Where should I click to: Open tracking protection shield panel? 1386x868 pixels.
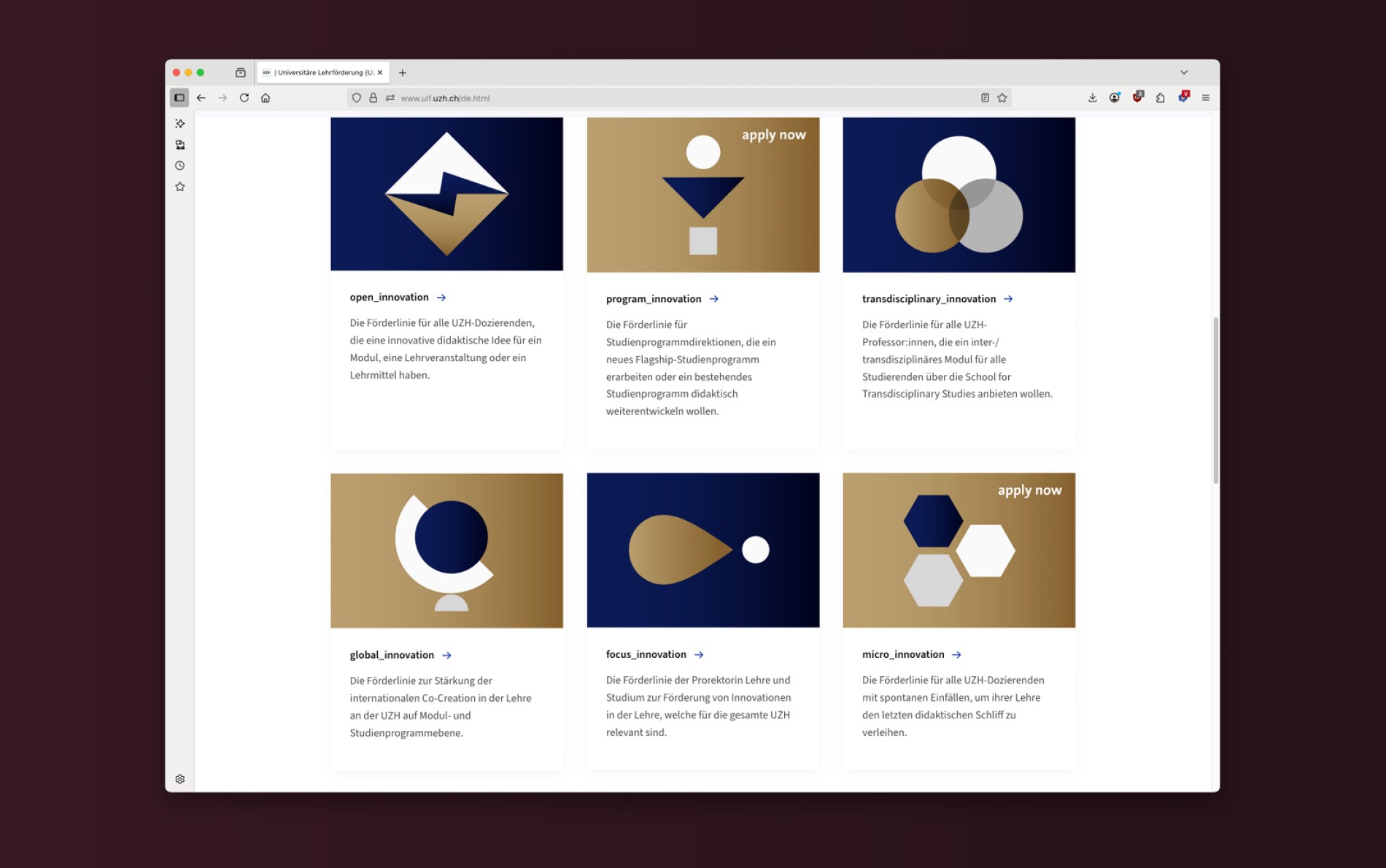tap(356, 98)
